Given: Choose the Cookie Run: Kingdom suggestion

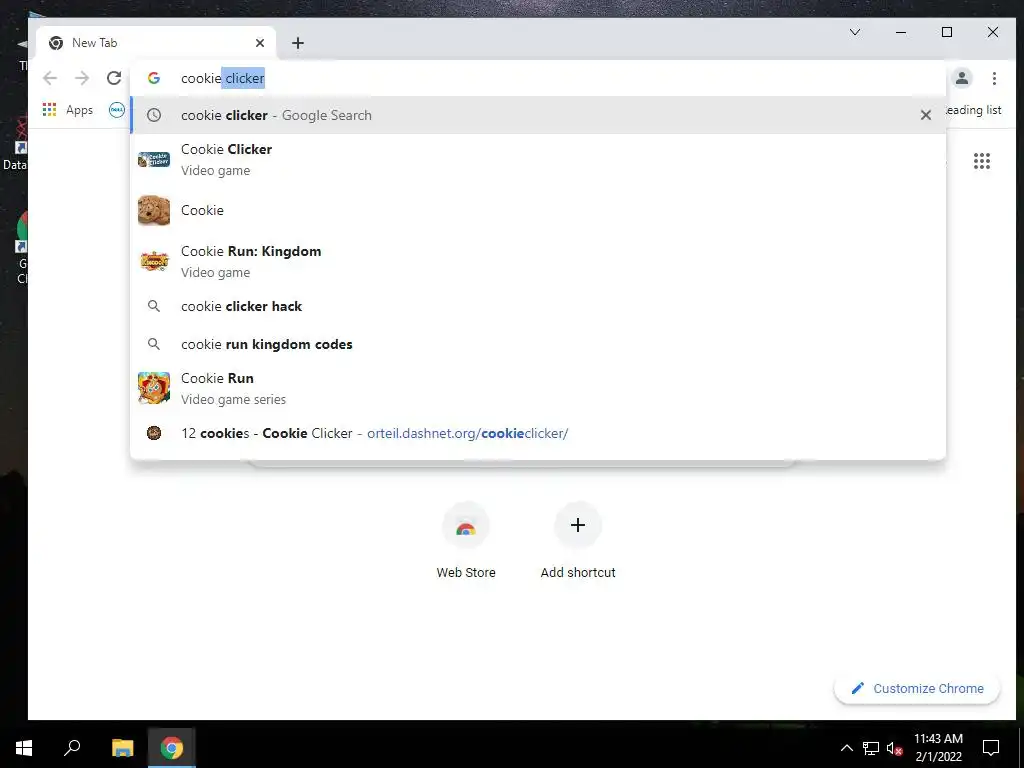Looking at the screenshot, I should [538, 261].
